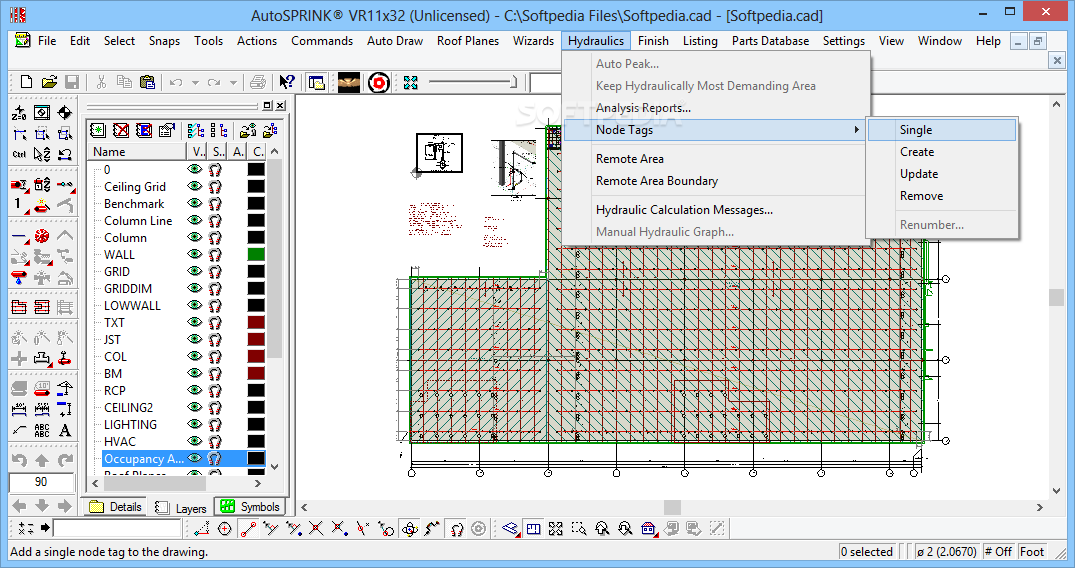Screen dimensions: 1075x568
Task: Click the context help pointer icon
Action: point(287,82)
